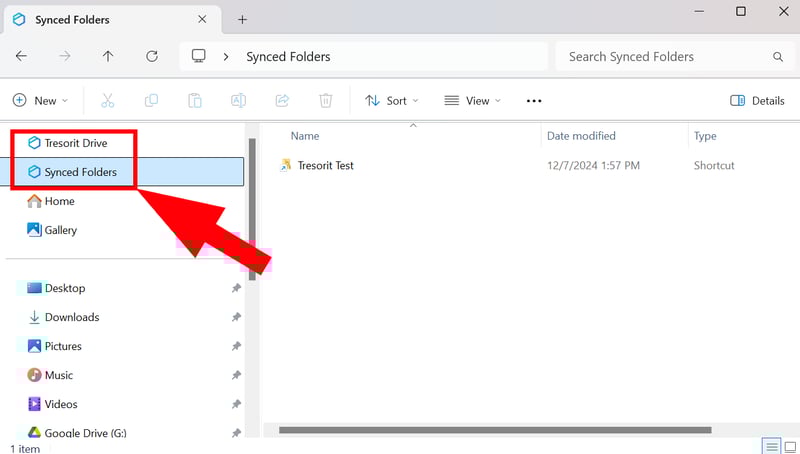Expand the address bar chevron after the monitor icon
This screenshot has height=454, width=800.
(226, 57)
